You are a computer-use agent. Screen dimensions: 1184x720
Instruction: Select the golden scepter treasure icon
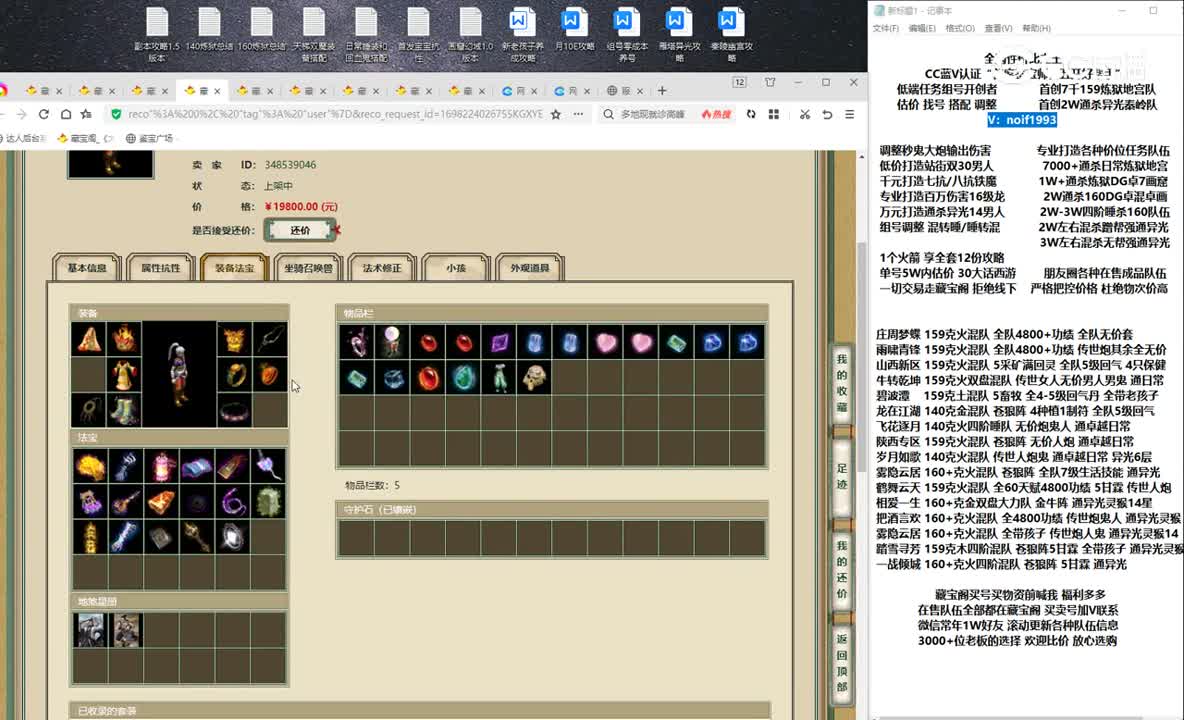tap(196, 537)
